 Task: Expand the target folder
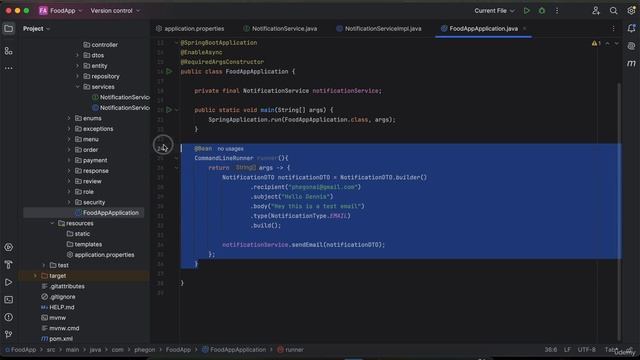[35, 276]
